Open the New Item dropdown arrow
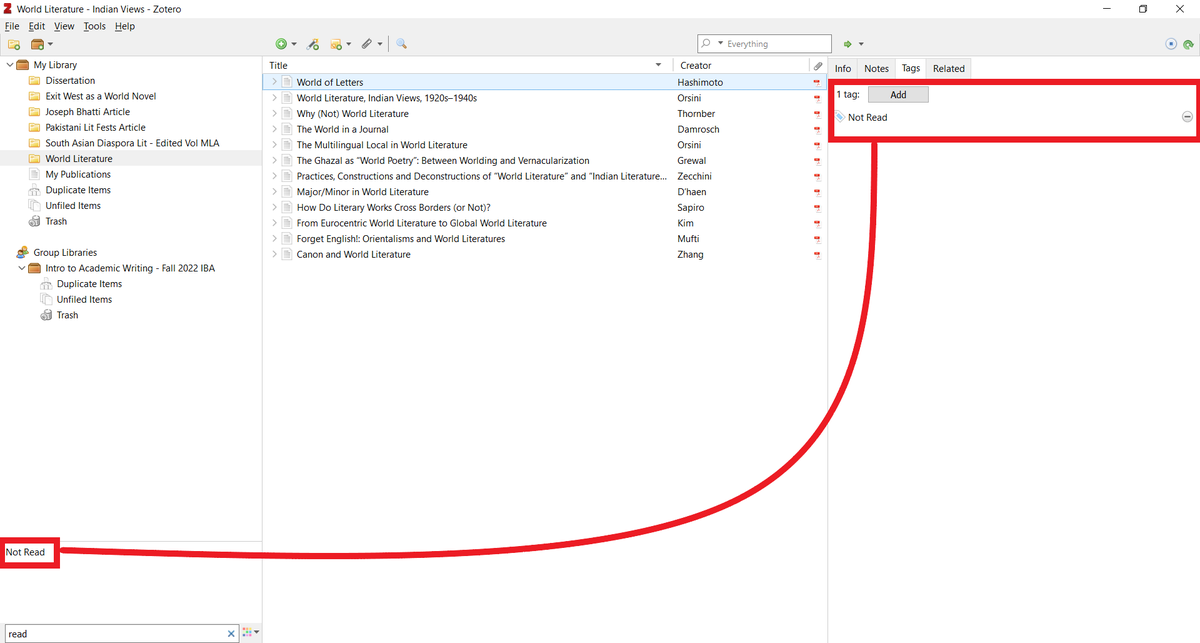 [294, 44]
